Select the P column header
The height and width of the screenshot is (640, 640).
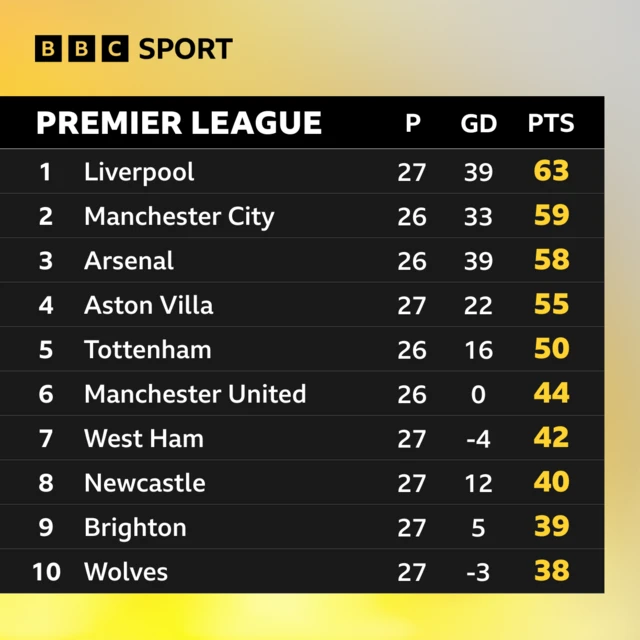(x=413, y=123)
